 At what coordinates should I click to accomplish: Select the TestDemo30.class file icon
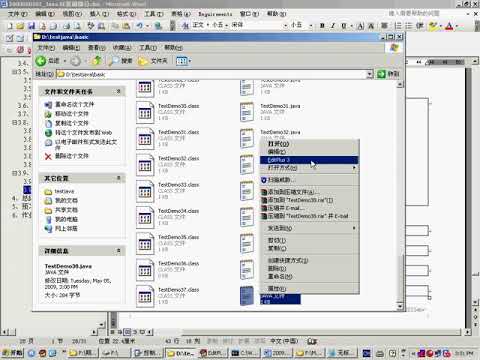point(145,113)
